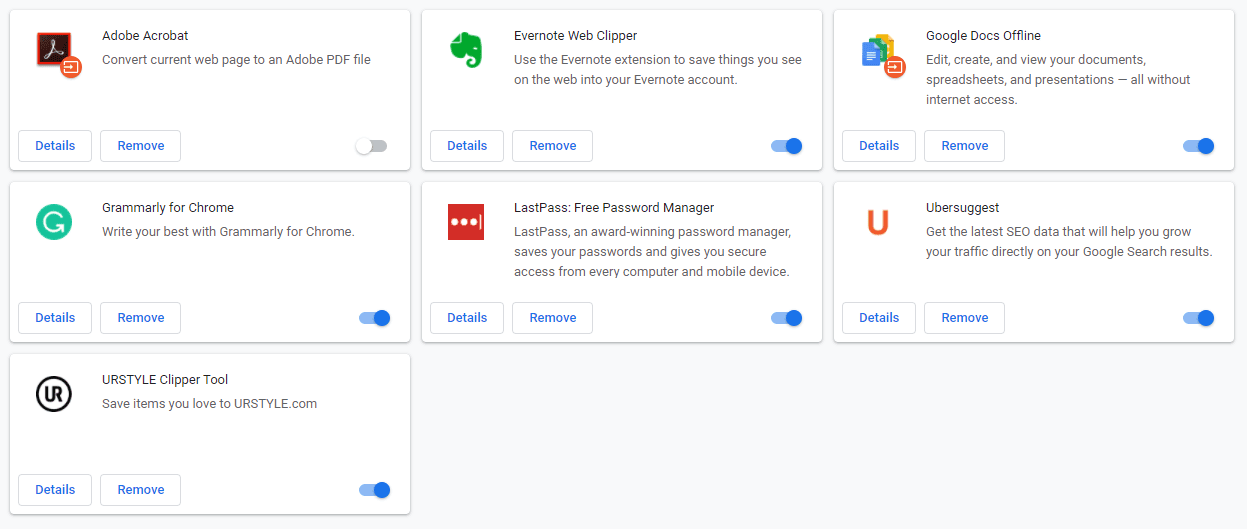The height and width of the screenshot is (529, 1247).
Task: Click the LastPass red icon
Action: click(x=466, y=222)
